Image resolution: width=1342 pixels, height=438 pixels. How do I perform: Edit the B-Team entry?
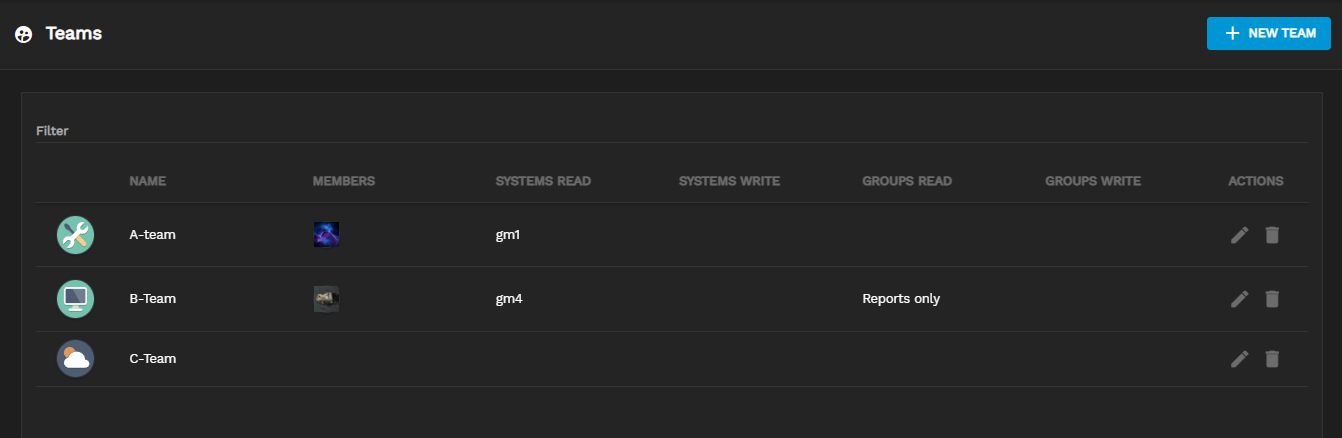1239,298
